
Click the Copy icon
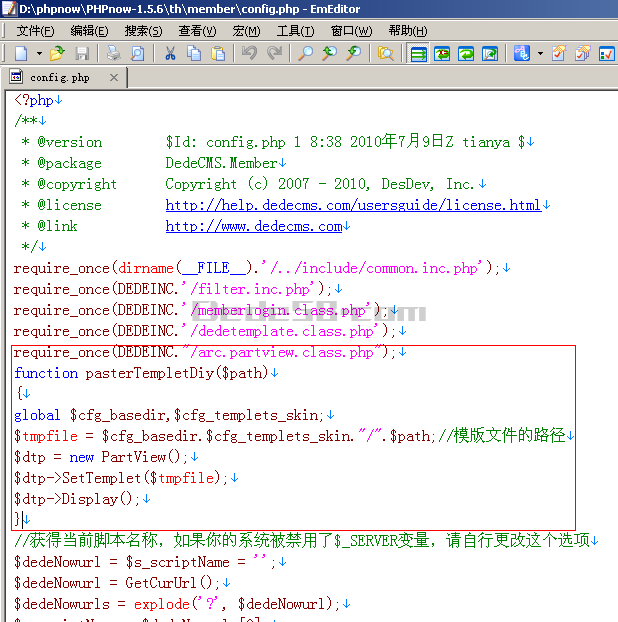tap(194, 53)
